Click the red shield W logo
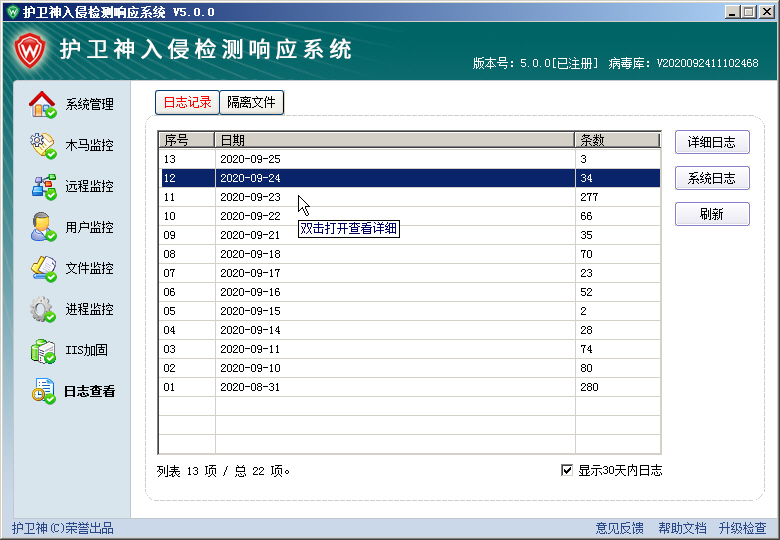This screenshot has height=540, width=780. [x=29, y=49]
